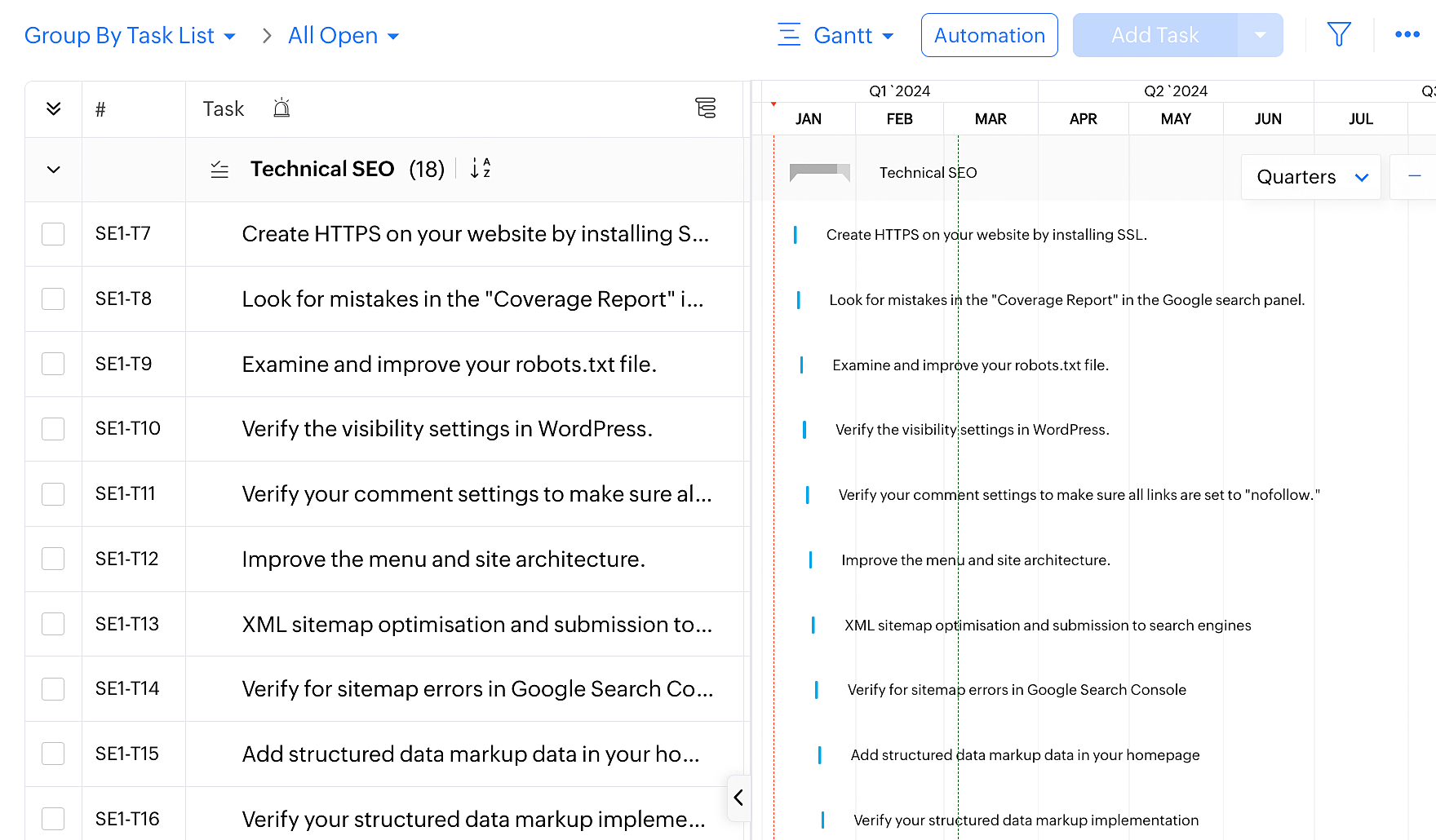Open the filter funnel icon

coord(1339,35)
